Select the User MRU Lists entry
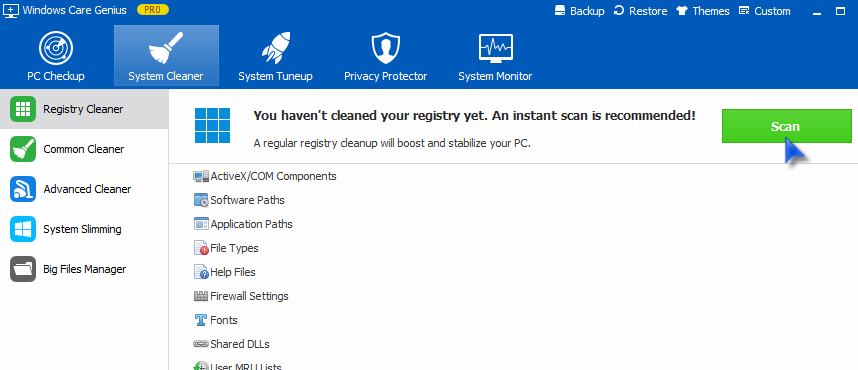This screenshot has height=370, width=858. [x=237, y=366]
